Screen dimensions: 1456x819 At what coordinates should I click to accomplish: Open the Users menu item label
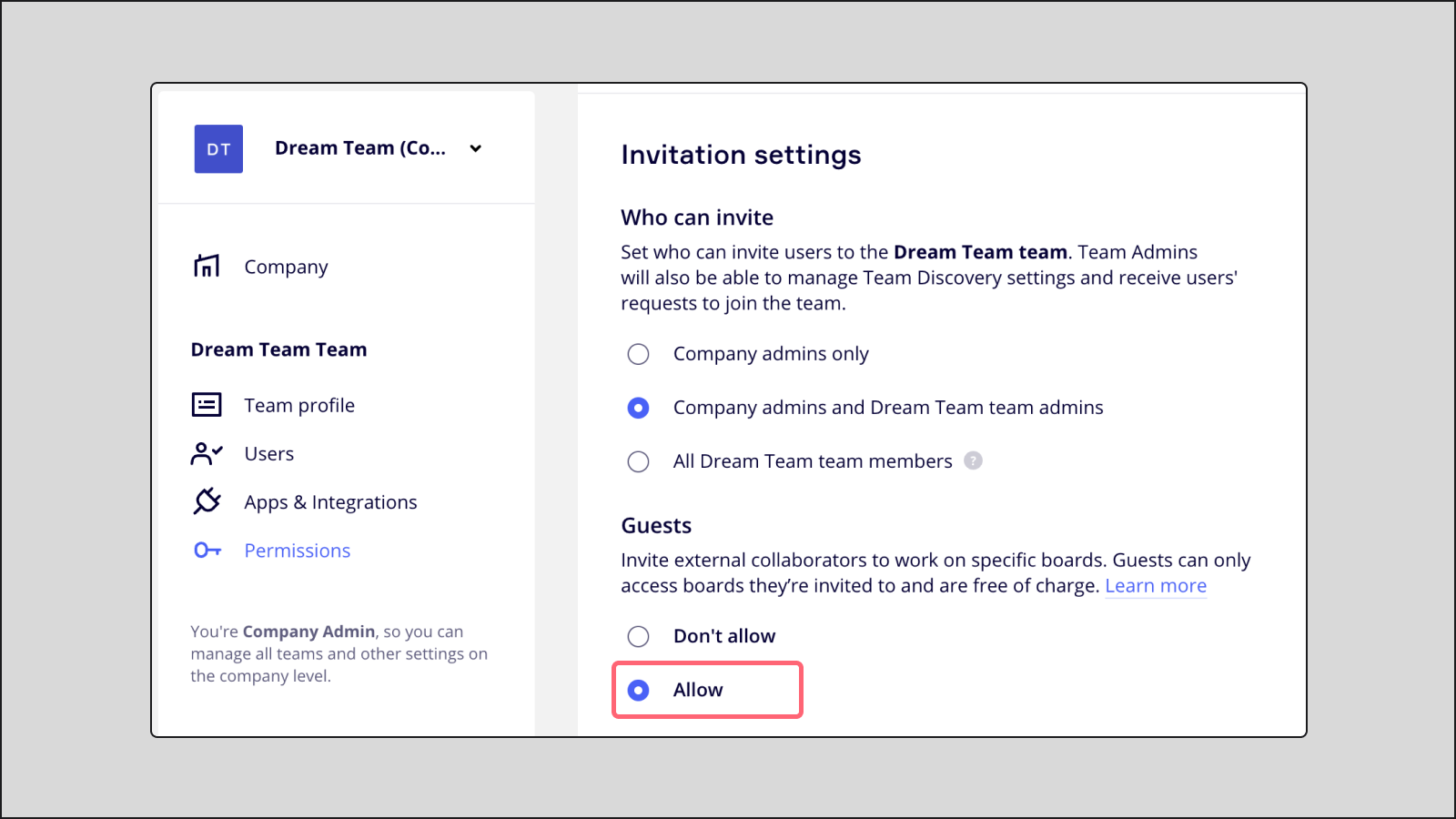pos(268,453)
